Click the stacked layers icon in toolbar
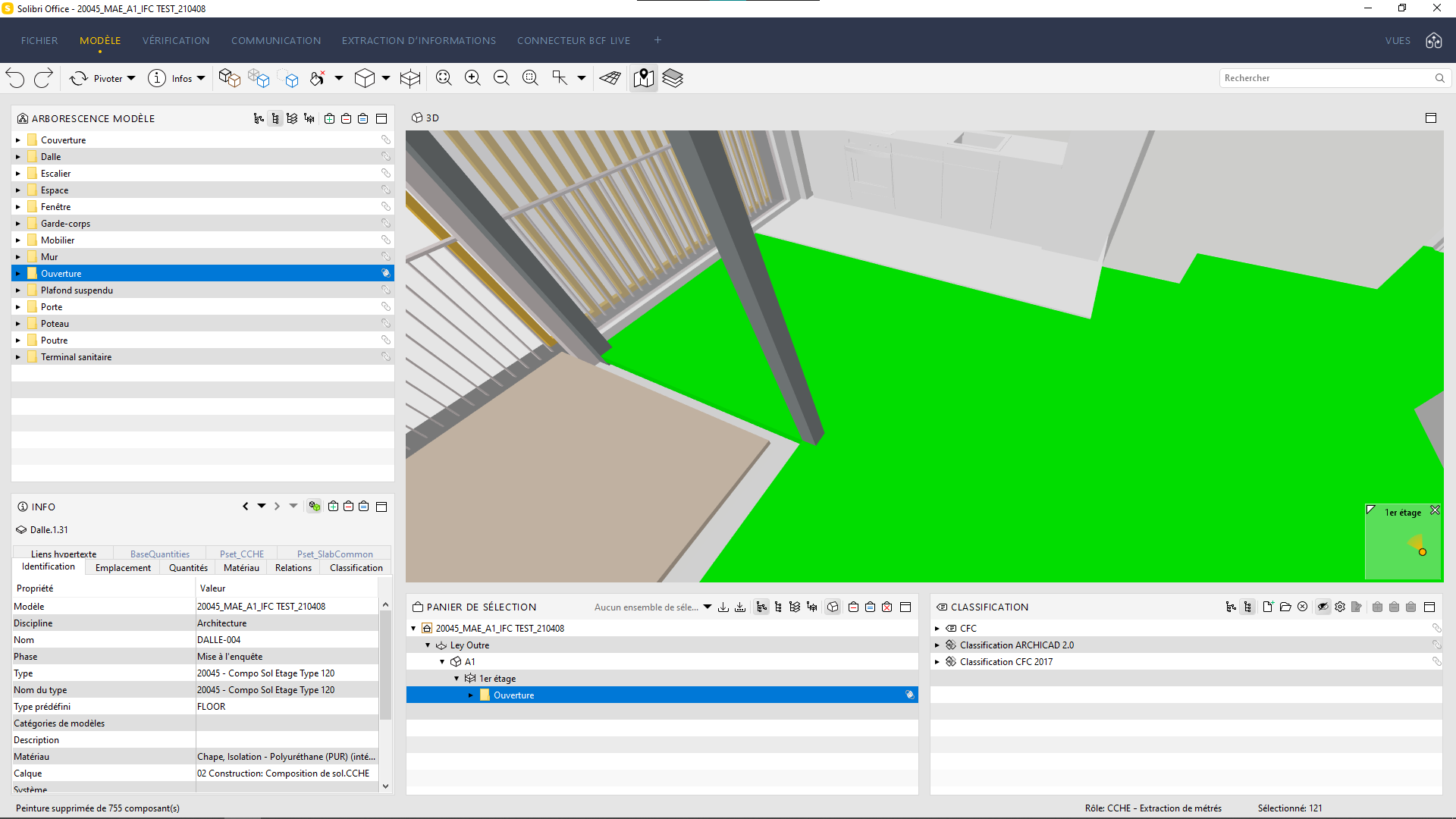Viewport: 1456px width, 819px height. [673, 78]
